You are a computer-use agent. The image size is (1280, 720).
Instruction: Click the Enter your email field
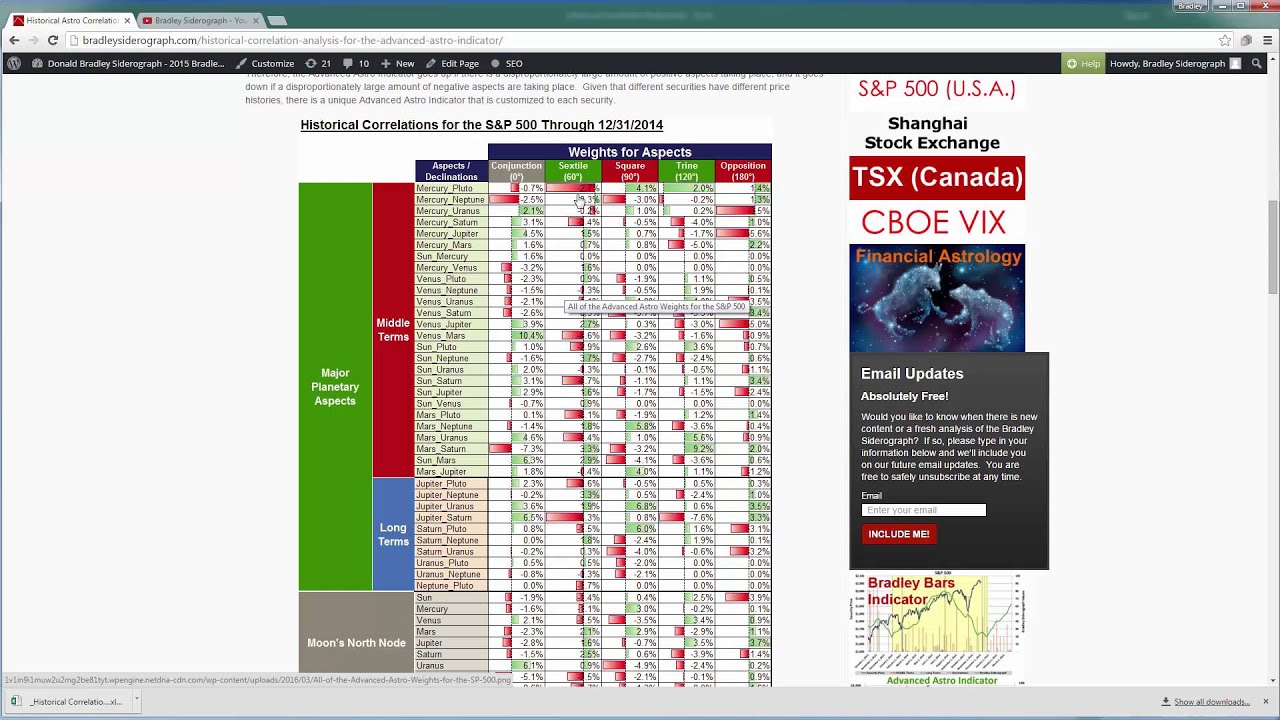pyautogui.click(x=923, y=510)
